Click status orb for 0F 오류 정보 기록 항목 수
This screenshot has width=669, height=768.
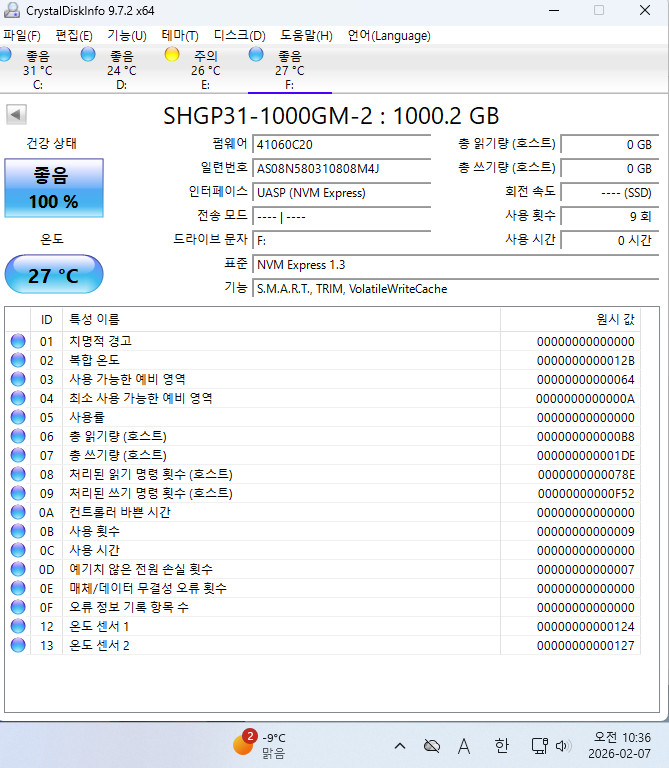(18, 607)
